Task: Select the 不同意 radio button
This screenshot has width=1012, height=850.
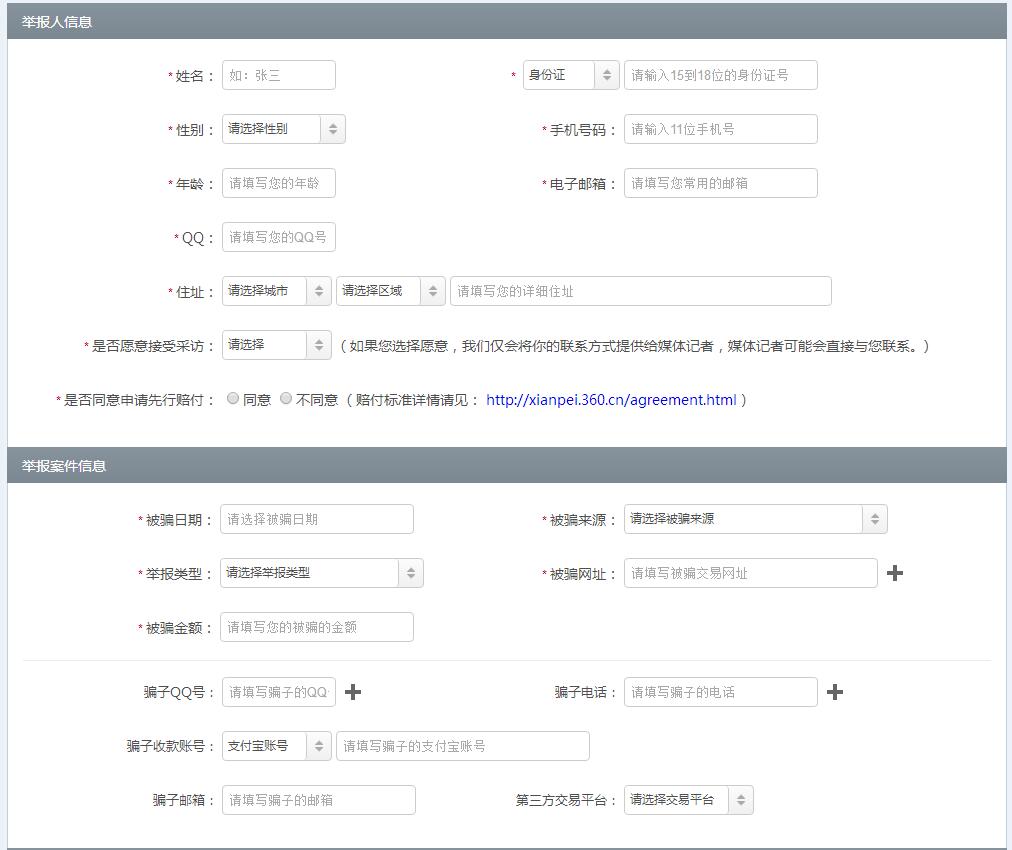Action: click(x=286, y=398)
